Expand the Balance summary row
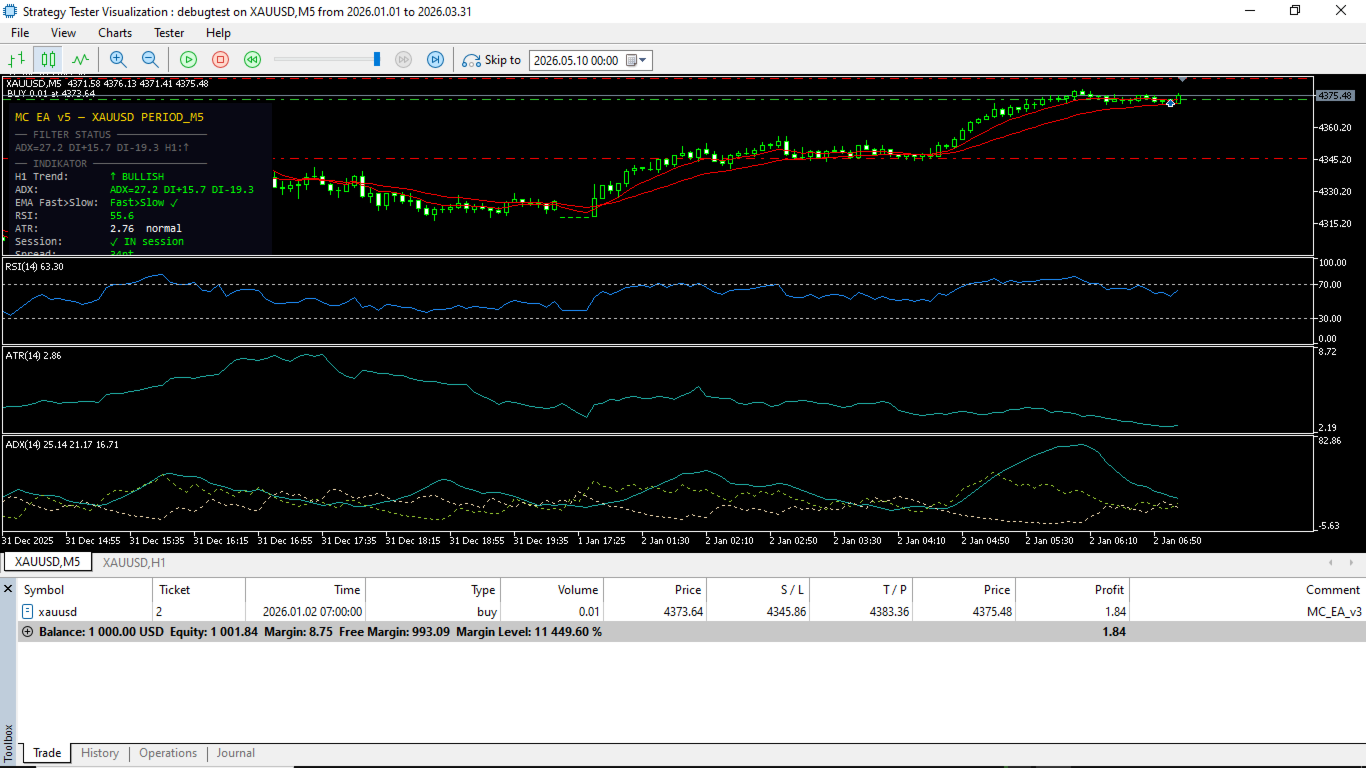Image resolution: width=1366 pixels, height=768 pixels. tap(27, 632)
